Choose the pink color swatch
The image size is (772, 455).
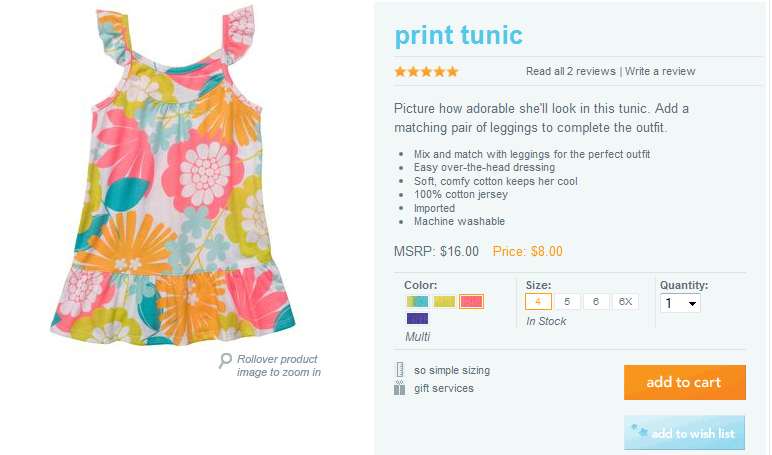point(472,301)
